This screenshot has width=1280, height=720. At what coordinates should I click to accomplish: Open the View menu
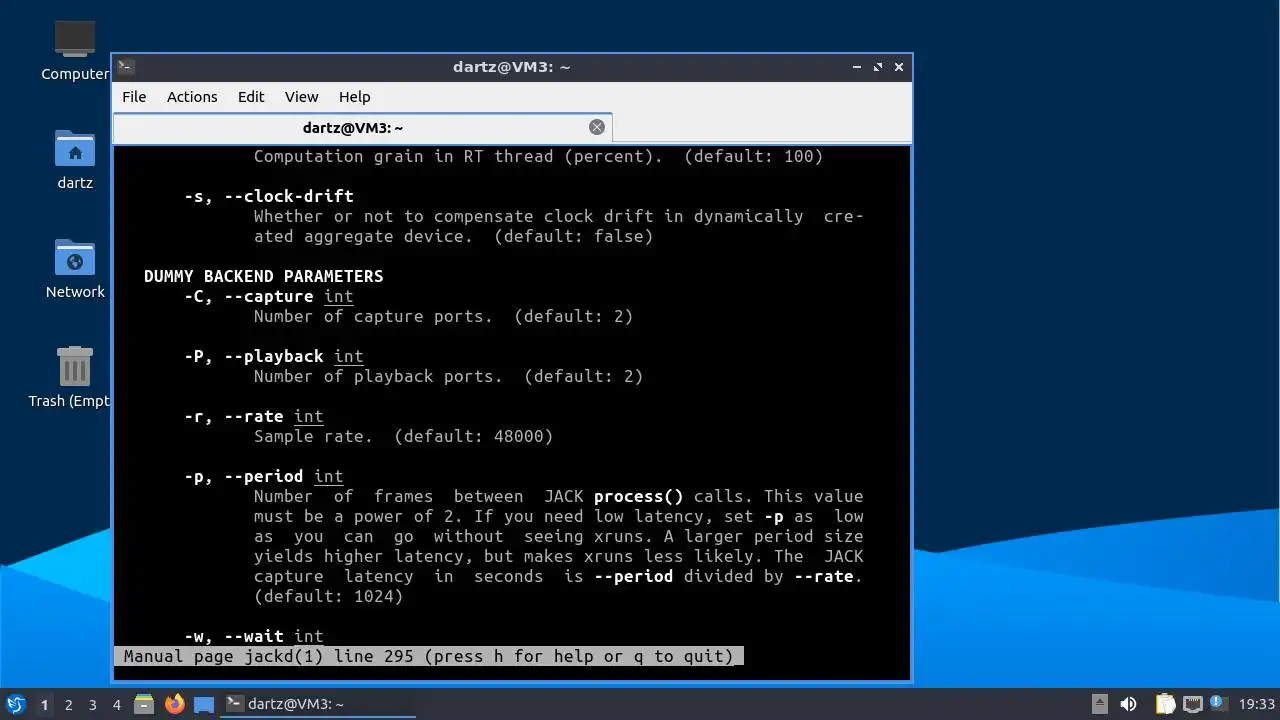pos(301,97)
